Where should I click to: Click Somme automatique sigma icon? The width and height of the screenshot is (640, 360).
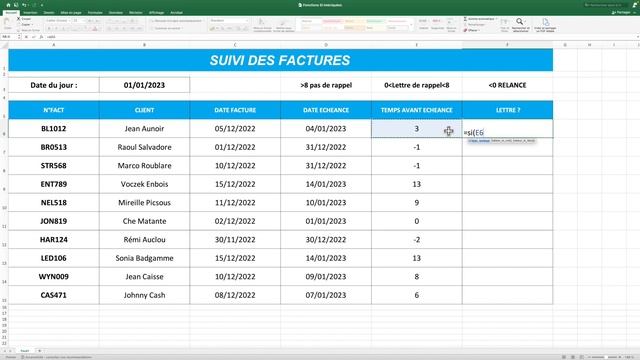tap(465, 19)
